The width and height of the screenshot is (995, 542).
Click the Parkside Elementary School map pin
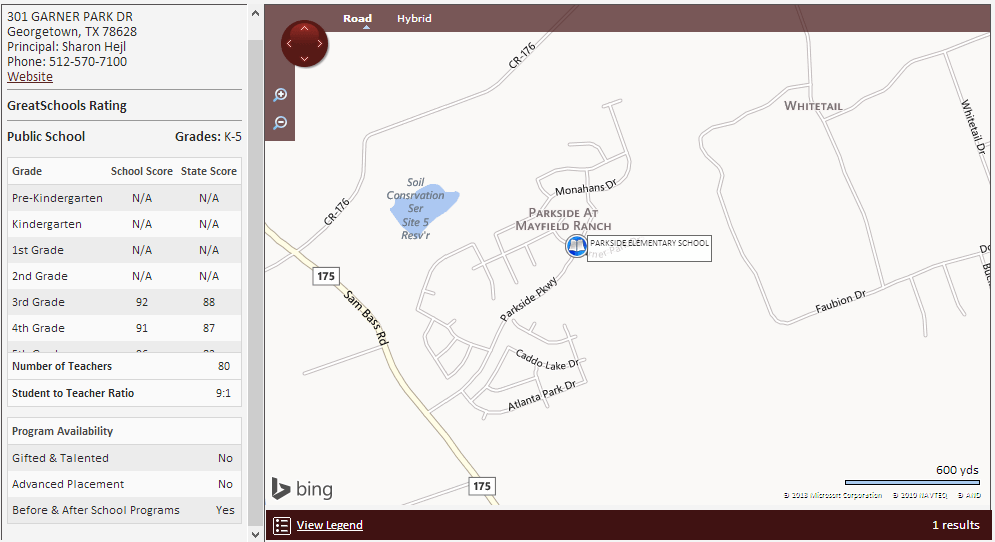[576, 246]
